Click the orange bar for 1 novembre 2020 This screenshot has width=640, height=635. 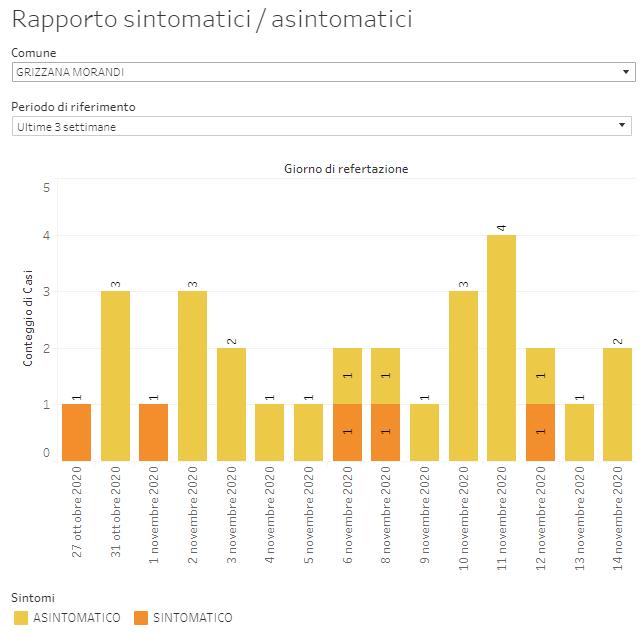(154, 432)
